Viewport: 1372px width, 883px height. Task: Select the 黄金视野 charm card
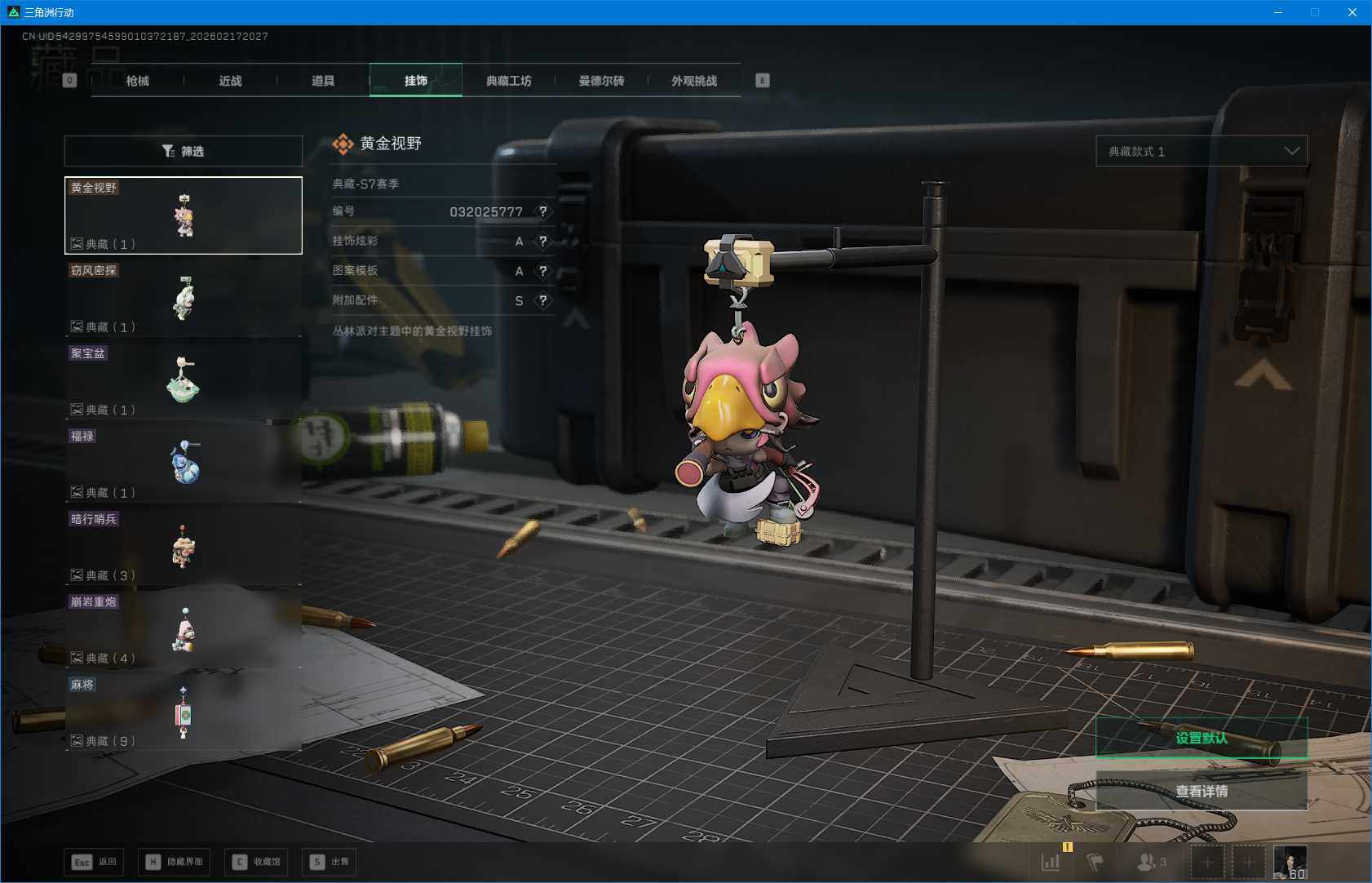tap(184, 215)
